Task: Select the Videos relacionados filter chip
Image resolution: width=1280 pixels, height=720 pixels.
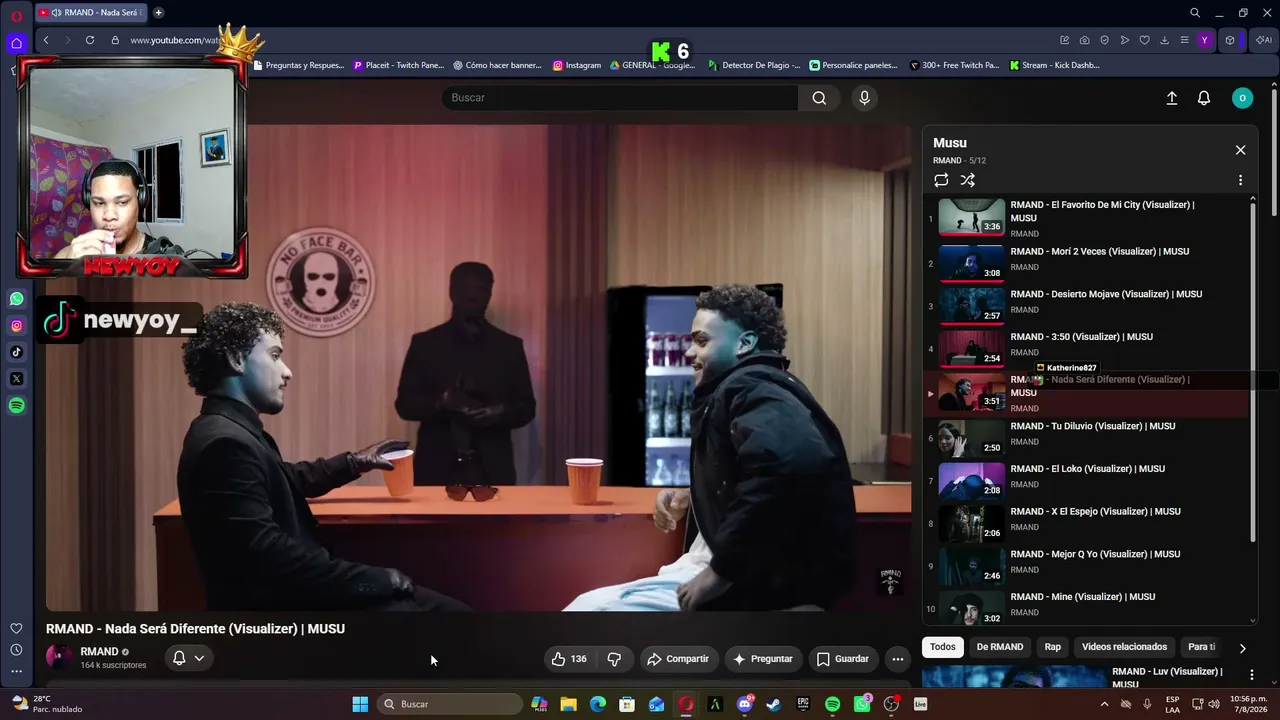Action: [1124, 647]
